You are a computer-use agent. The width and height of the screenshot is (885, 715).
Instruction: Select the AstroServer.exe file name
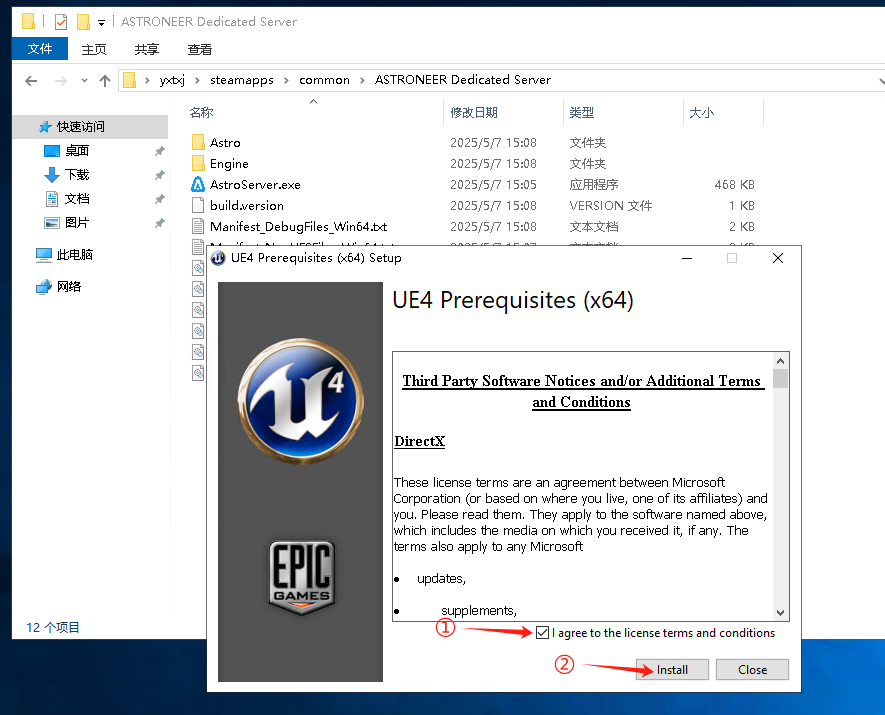(x=255, y=185)
